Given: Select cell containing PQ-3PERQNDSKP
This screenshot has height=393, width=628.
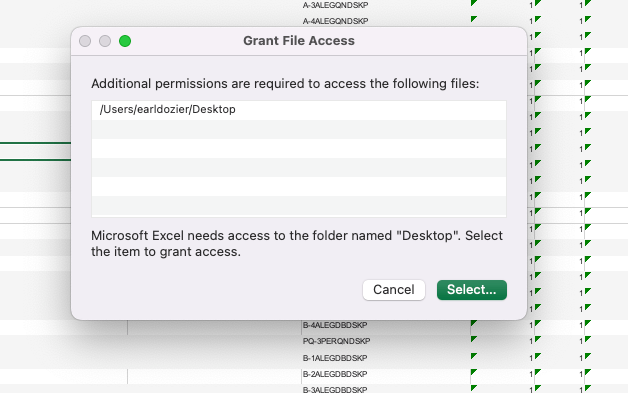Looking at the screenshot, I should click(386, 341).
